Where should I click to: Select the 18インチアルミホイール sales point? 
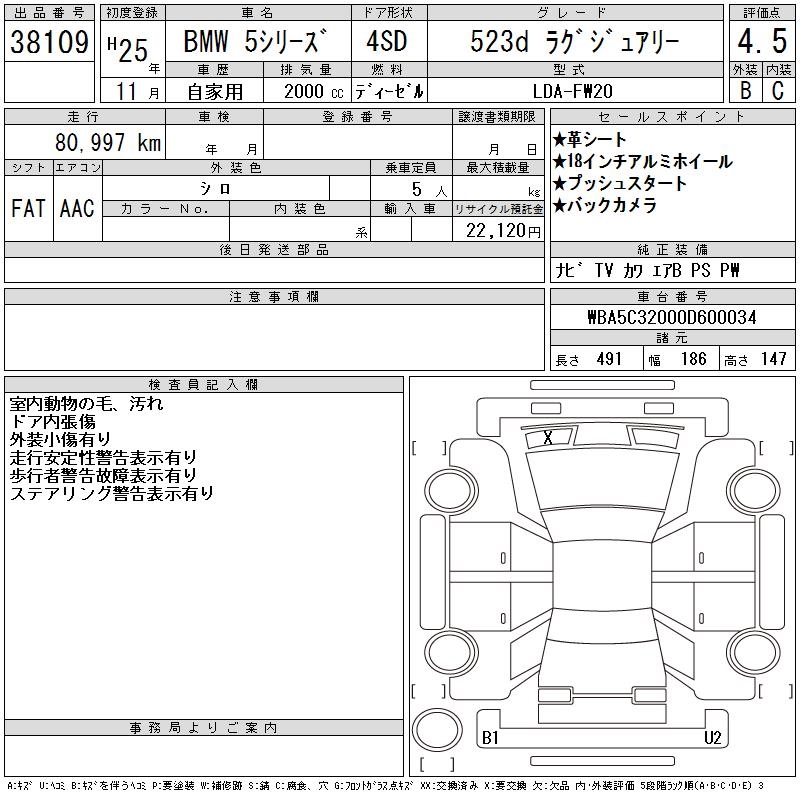pos(642,161)
